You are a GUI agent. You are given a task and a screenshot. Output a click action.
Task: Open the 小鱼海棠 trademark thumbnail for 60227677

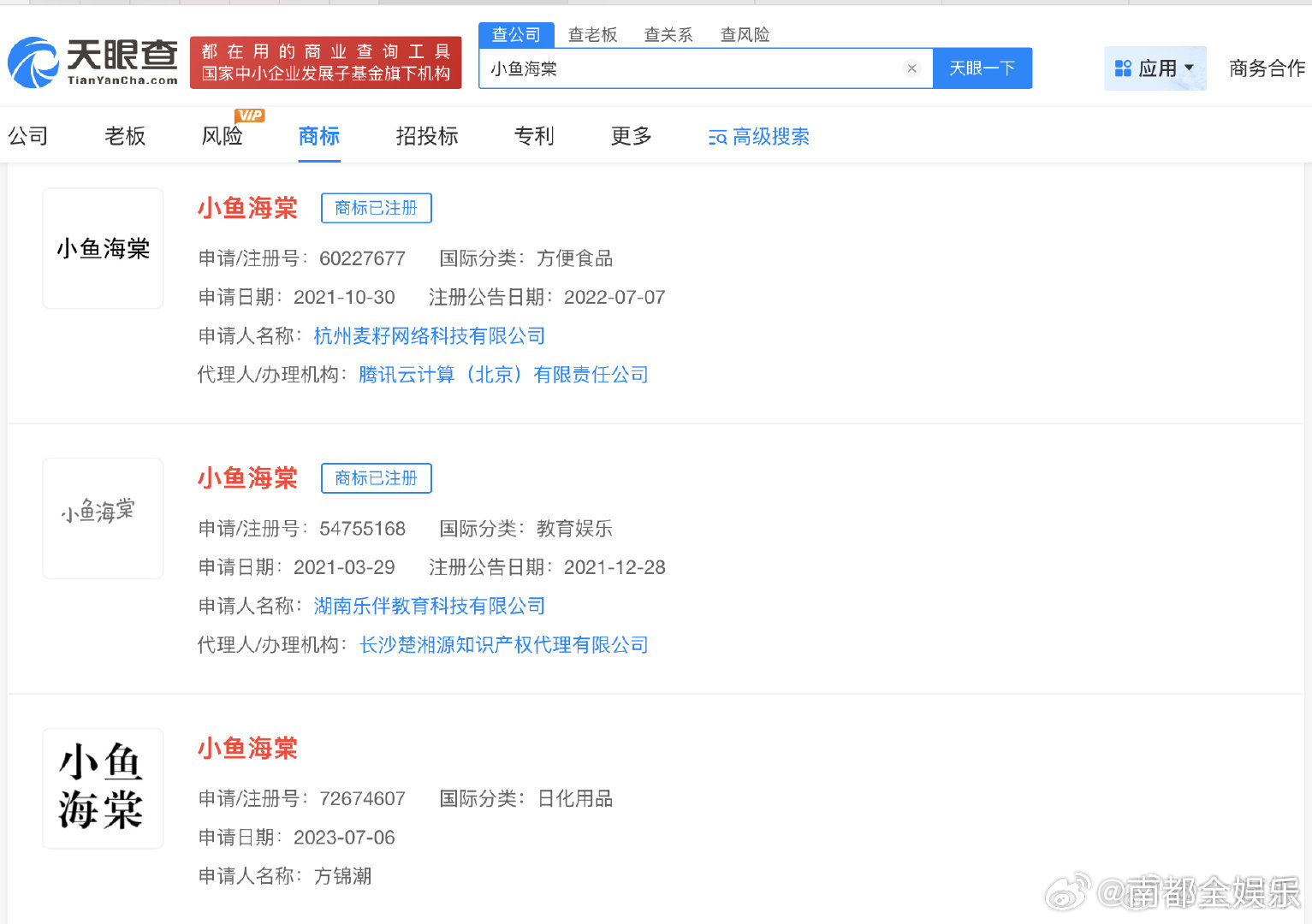103,248
